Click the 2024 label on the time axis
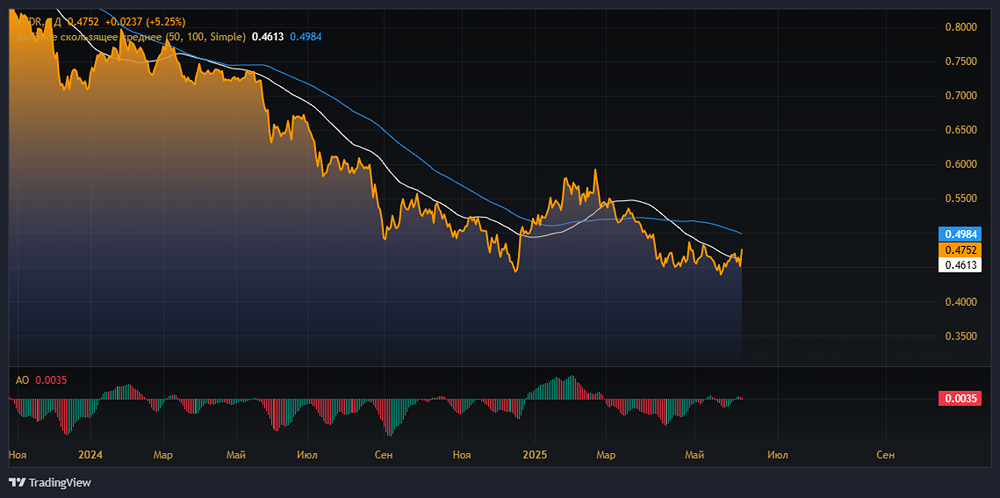The image size is (1000, 498). pos(89,455)
